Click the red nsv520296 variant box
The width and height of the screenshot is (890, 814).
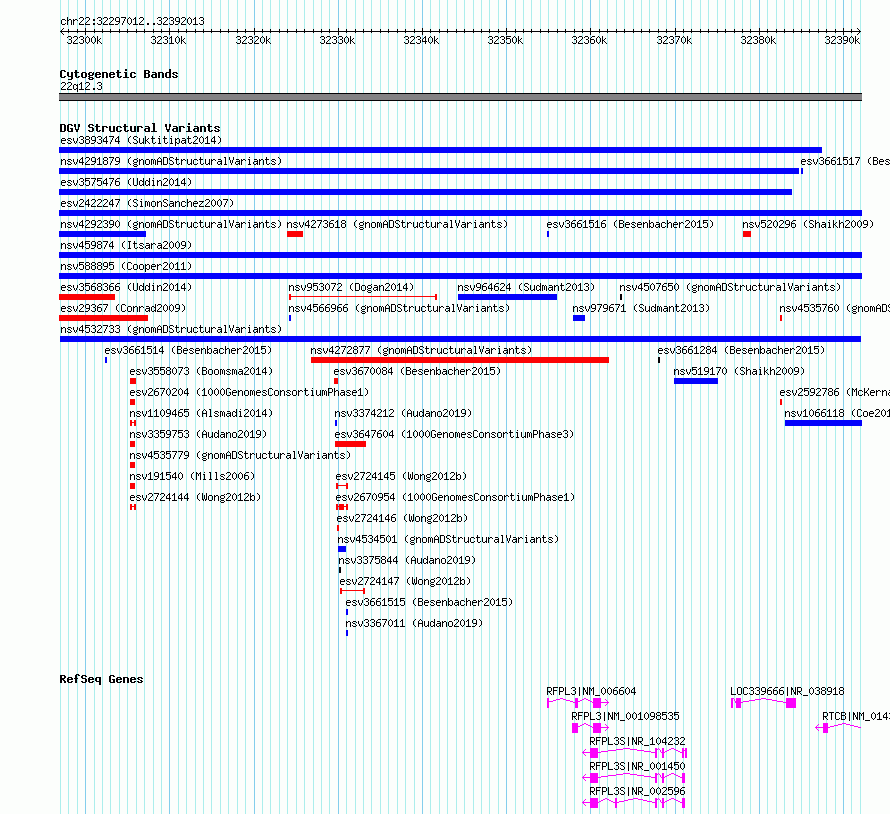click(x=746, y=234)
